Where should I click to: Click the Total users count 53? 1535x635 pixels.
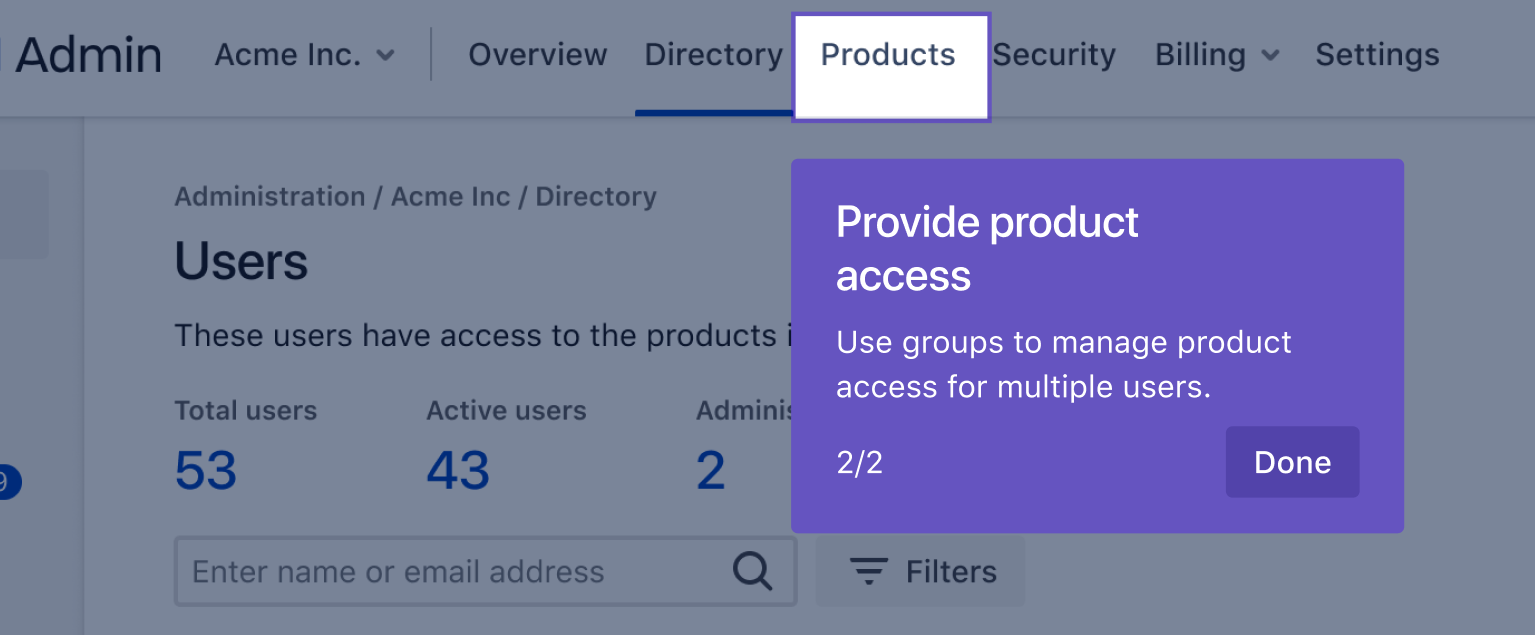pos(206,470)
